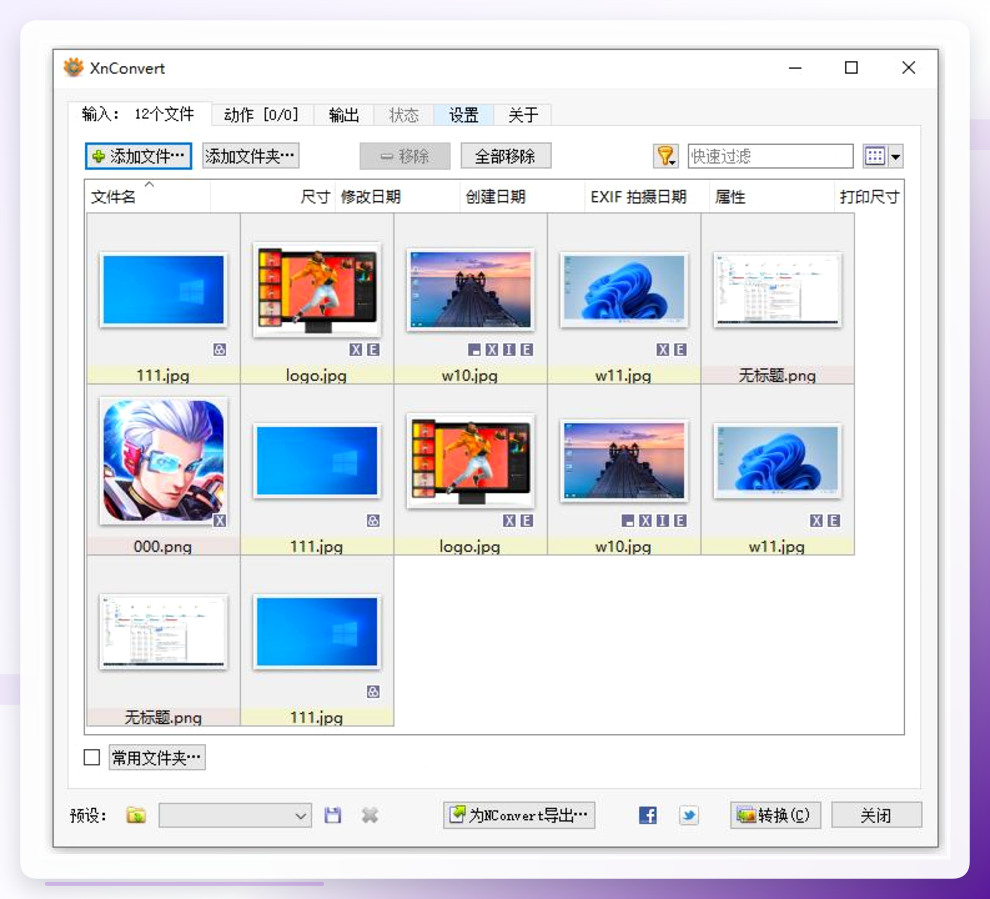This screenshot has width=990, height=899.
Task: Click the X metadata badge on first-row logo.jpg
Action: pyautogui.click(x=355, y=349)
